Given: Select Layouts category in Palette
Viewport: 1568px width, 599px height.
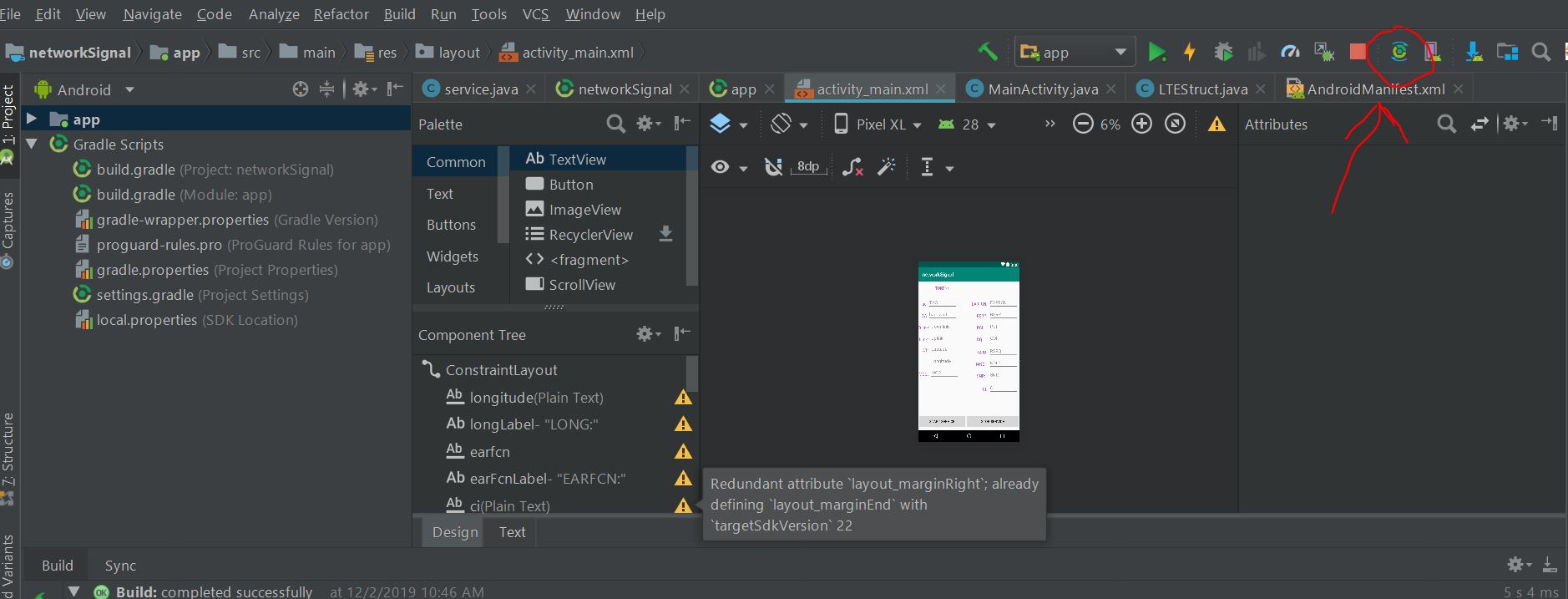Looking at the screenshot, I should point(451,287).
